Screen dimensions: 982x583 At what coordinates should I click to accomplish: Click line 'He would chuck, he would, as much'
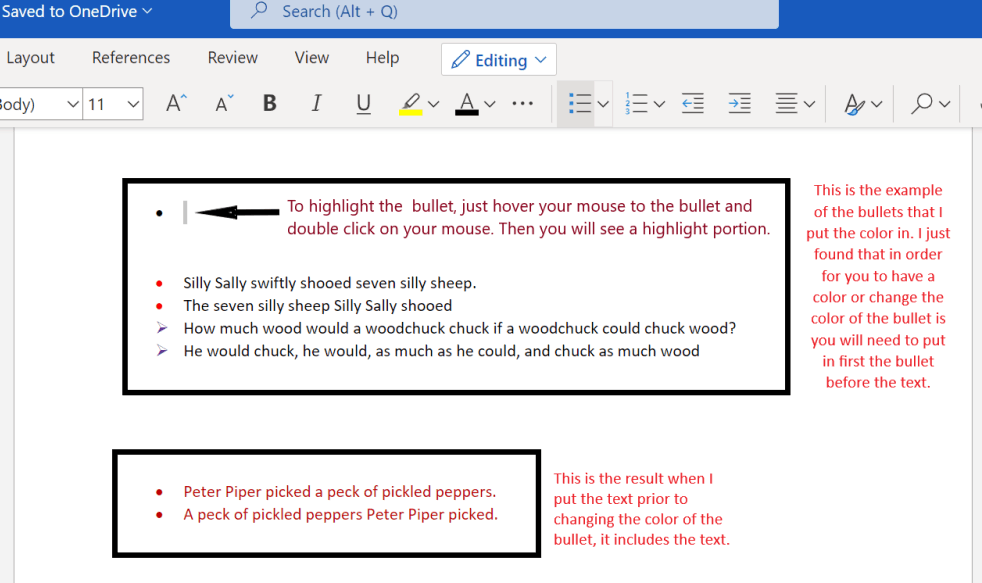coord(441,351)
